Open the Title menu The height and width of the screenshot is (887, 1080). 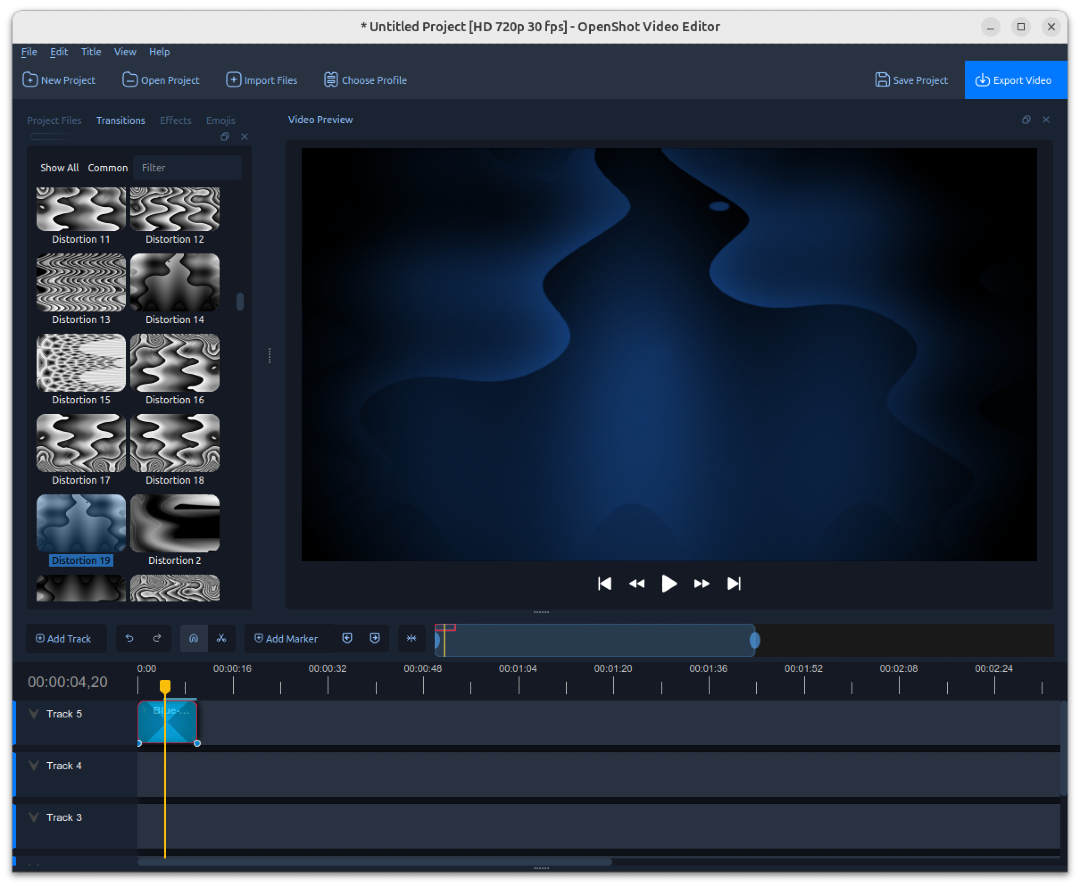point(91,51)
